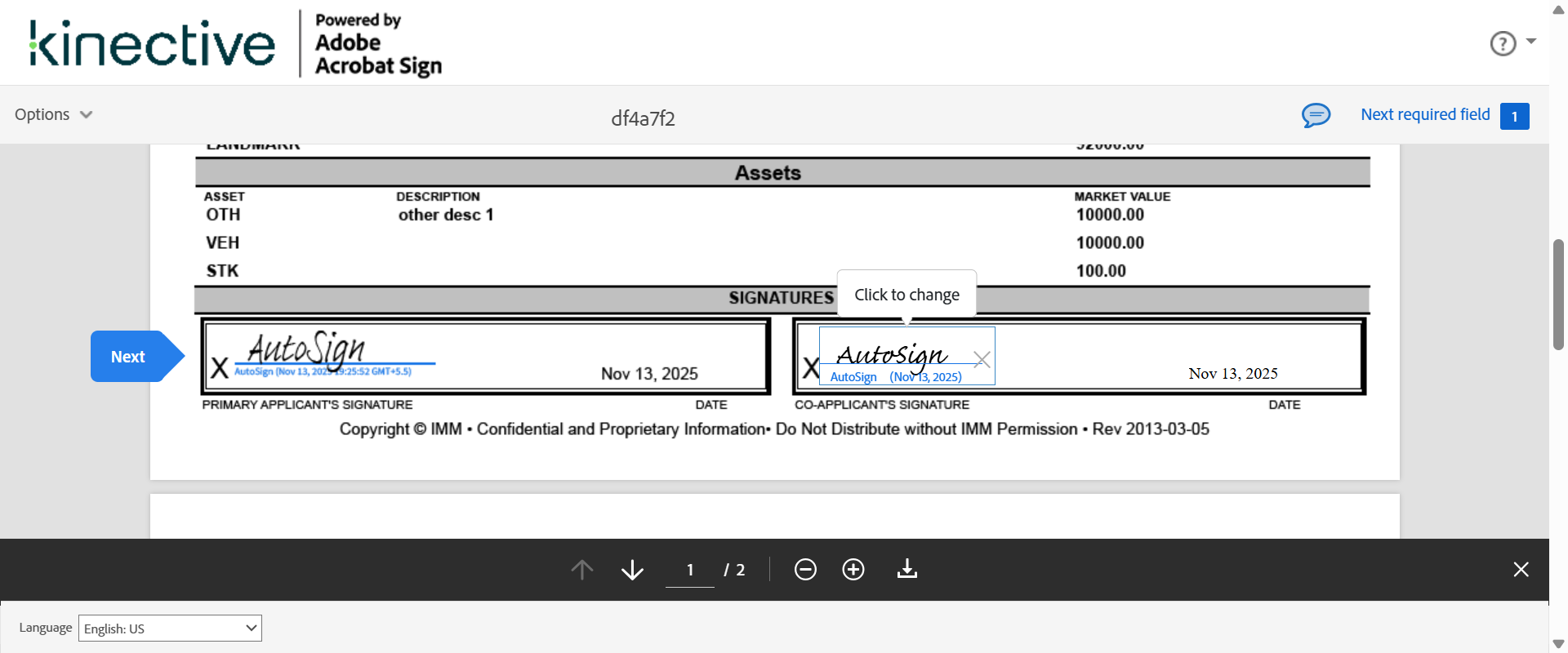Open the Language selector English: US

pyautogui.click(x=170, y=629)
